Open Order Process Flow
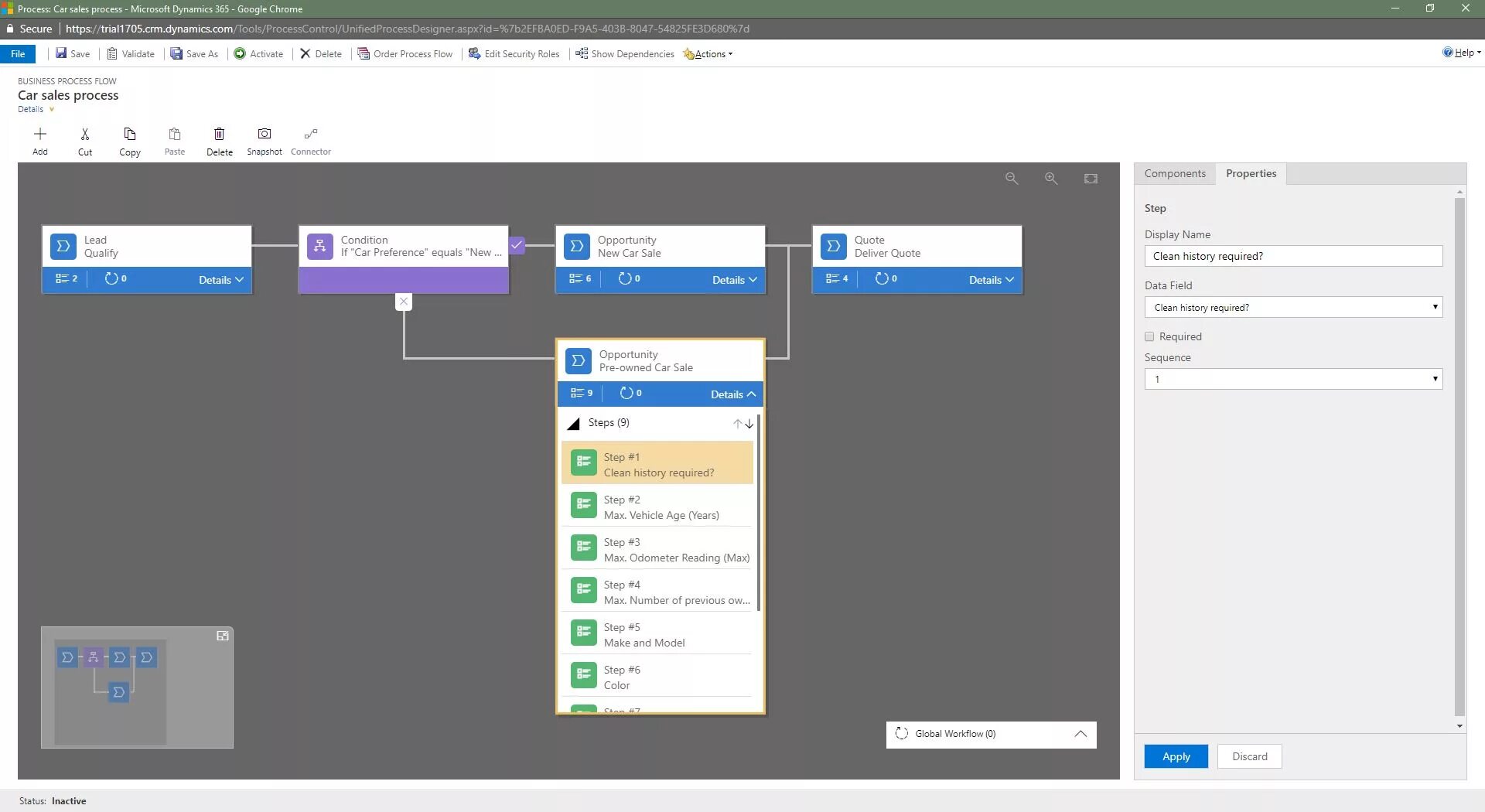 click(405, 53)
